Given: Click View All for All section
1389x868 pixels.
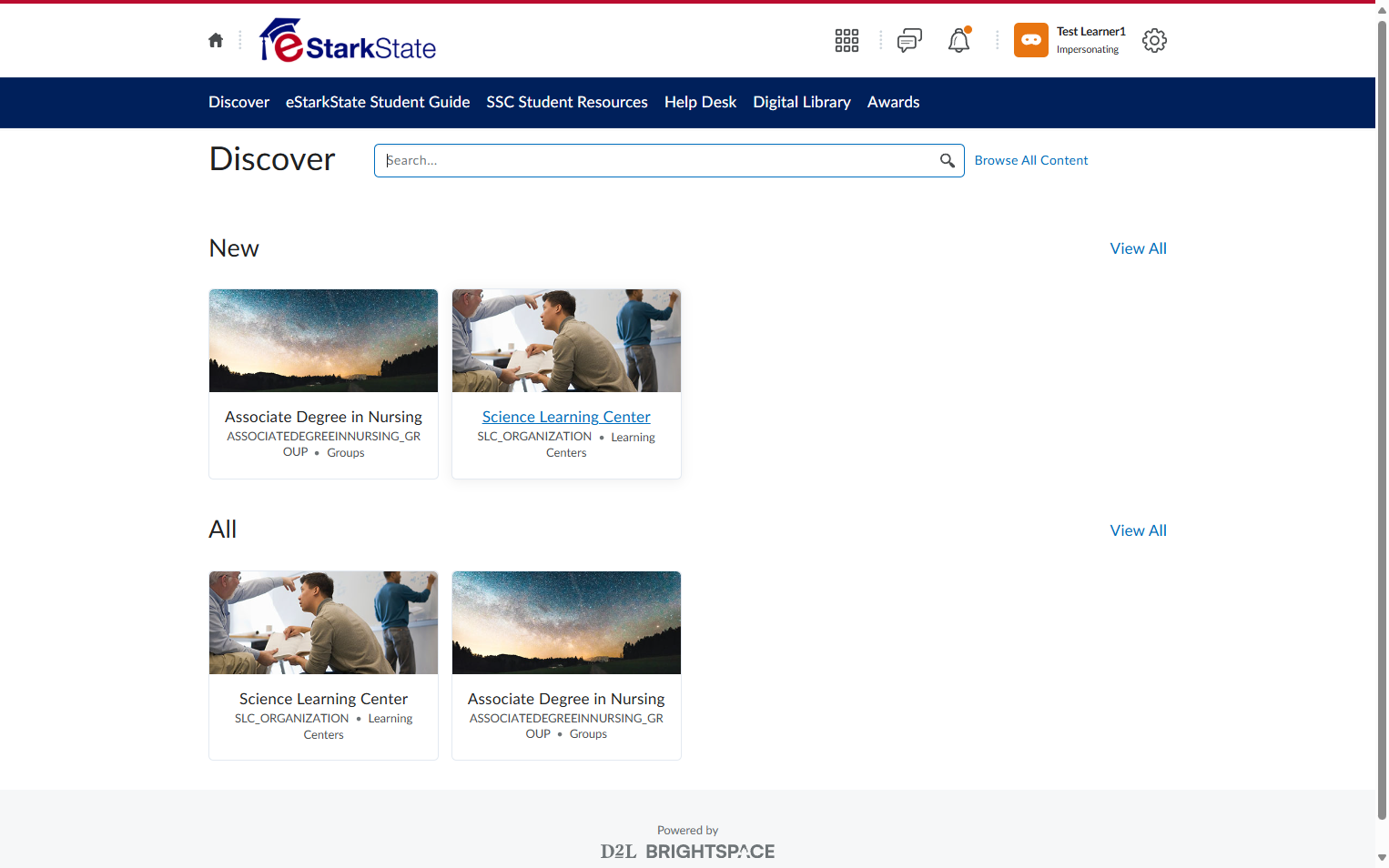Looking at the screenshot, I should pos(1138,530).
